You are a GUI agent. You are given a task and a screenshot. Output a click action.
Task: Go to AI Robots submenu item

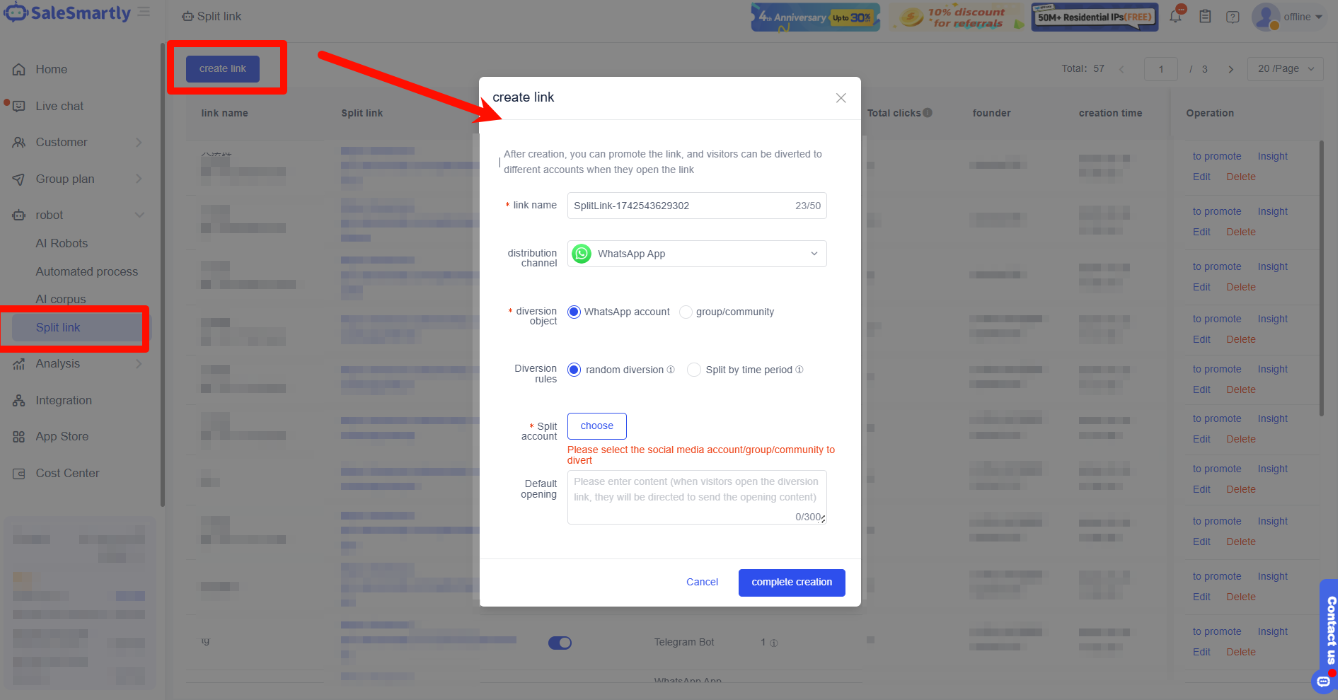[x=62, y=243]
